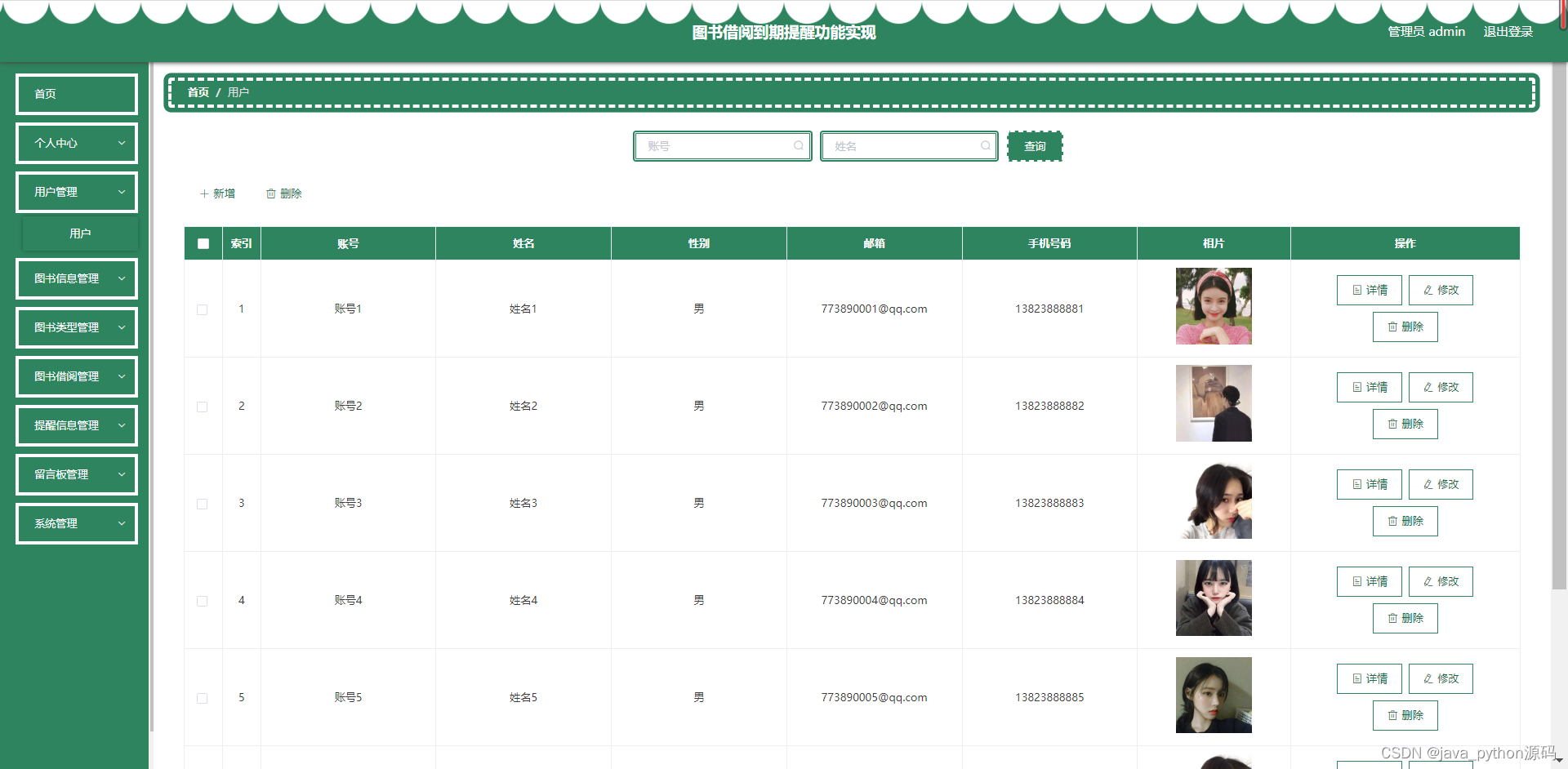The width and height of the screenshot is (1568, 769).
Task: Delete the 账号3 row
Action: (1405, 521)
